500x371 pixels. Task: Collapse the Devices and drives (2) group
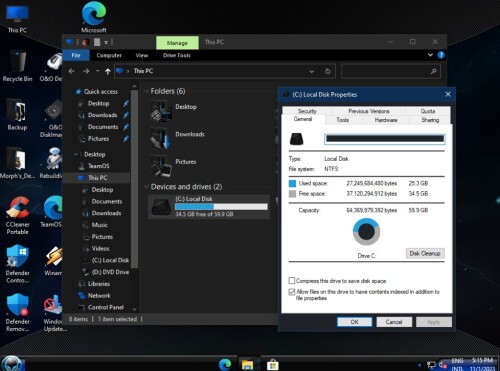(146, 187)
